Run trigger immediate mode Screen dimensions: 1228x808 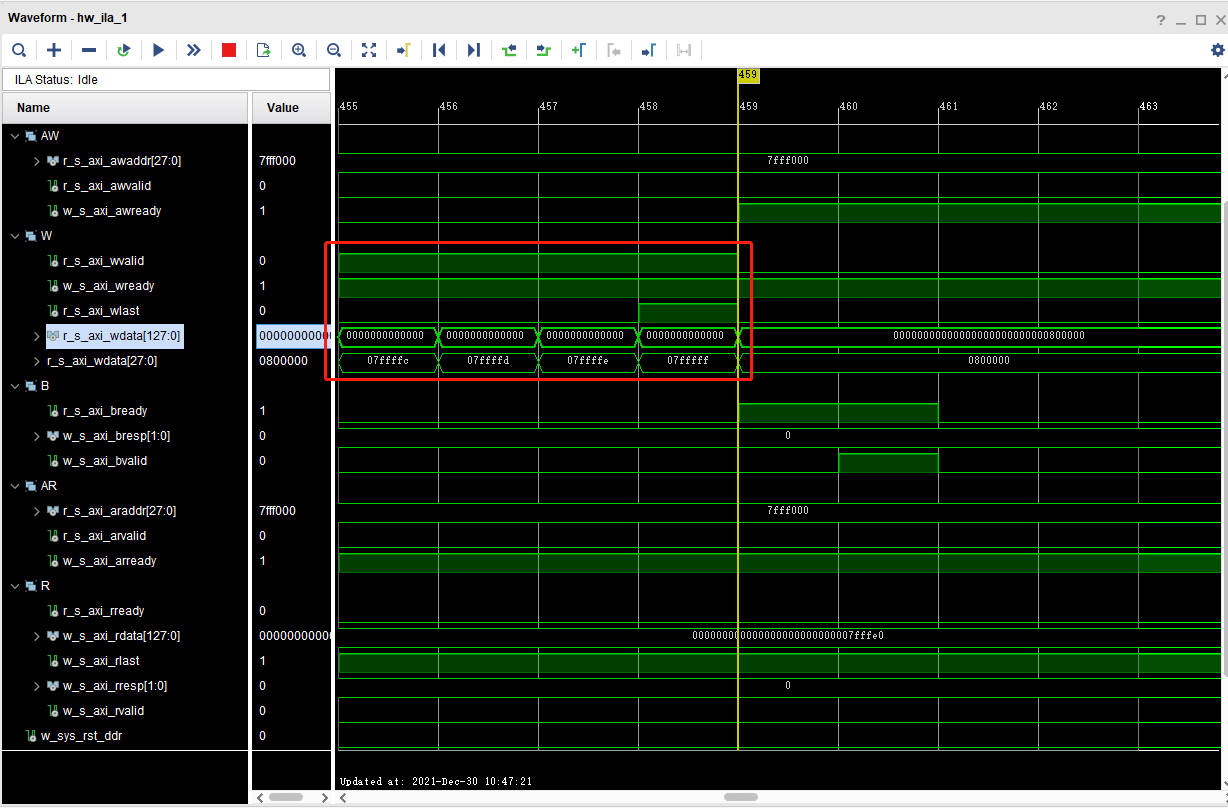[x=194, y=50]
